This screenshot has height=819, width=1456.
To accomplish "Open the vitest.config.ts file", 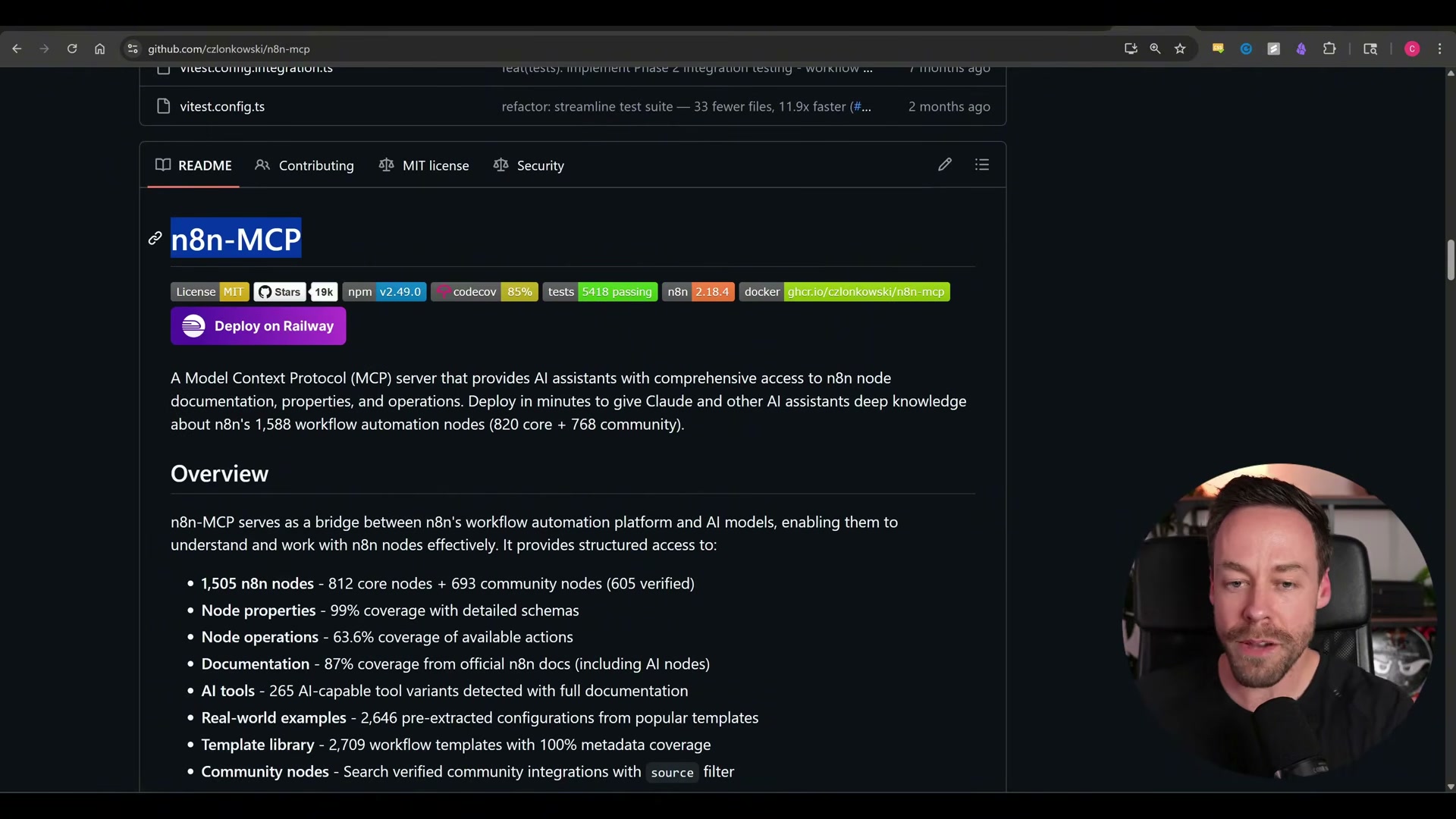I will pyautogui.click(x=222, y=106).
